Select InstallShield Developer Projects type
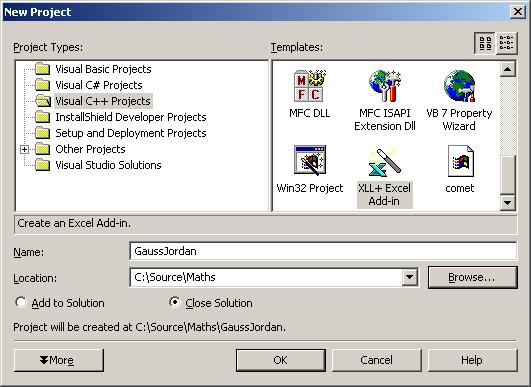 click(131, 117)
